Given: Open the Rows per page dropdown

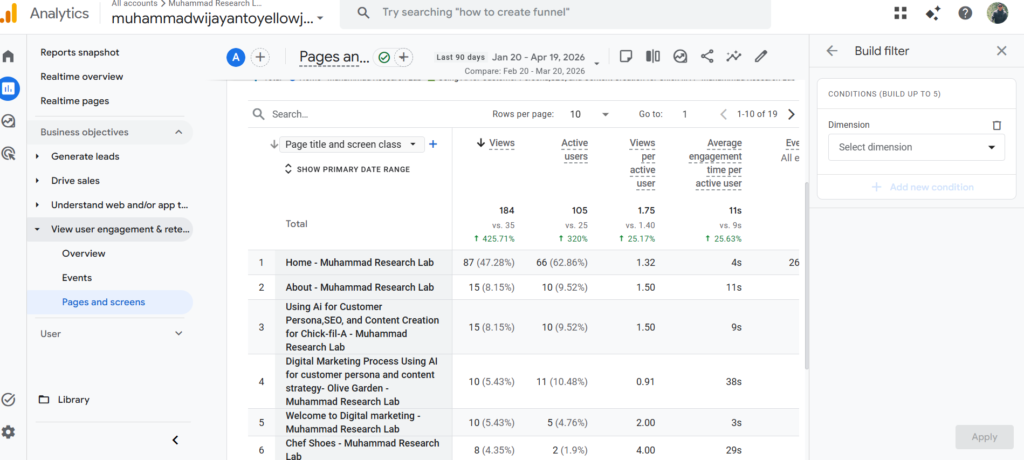Looking at the screenshot, I should click(588, 114).
